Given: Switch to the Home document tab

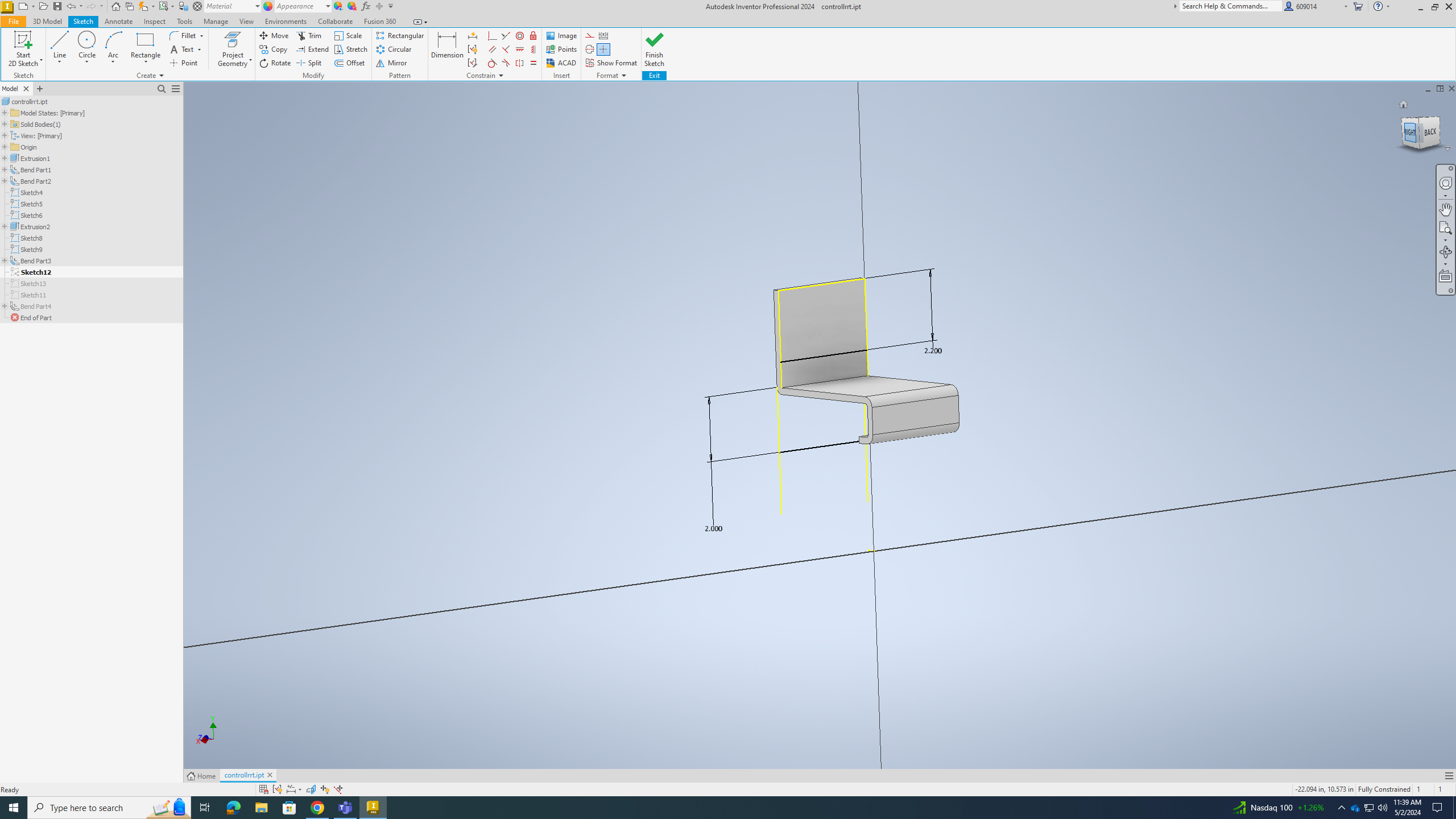Looking at the screenshot, I should pos(202,776).
